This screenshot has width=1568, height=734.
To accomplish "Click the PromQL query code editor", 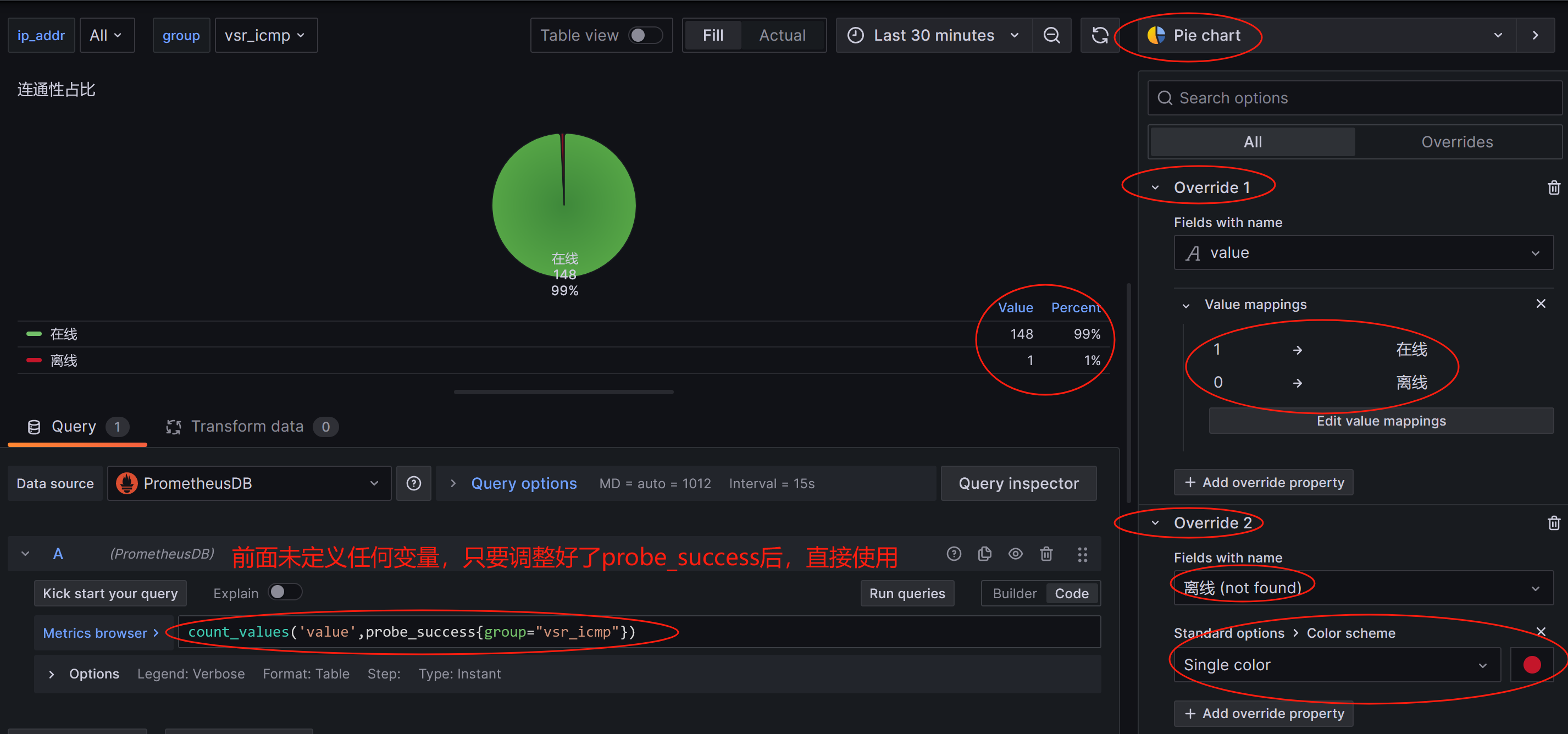I will tap(639, 632).
